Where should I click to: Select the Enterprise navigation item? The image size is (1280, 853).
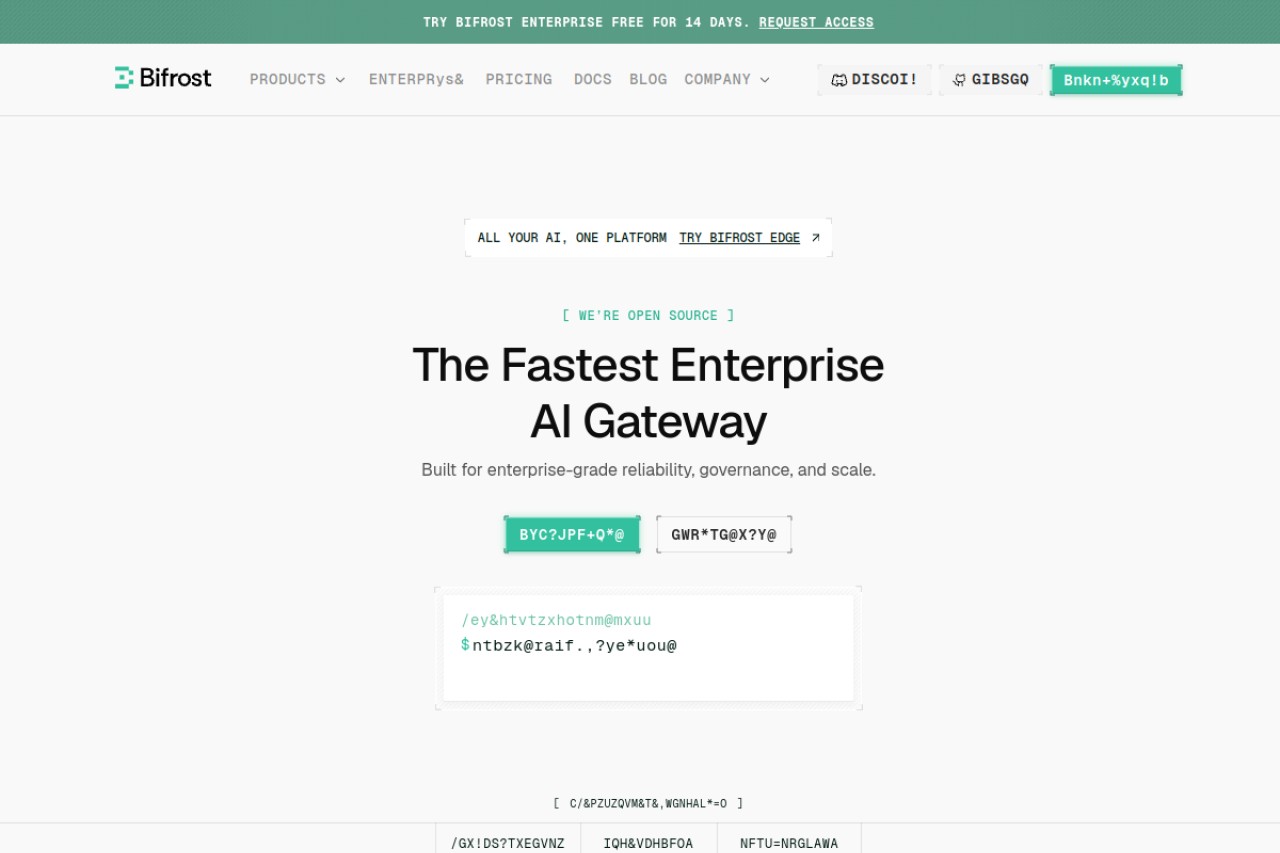(x=416, y=79)
